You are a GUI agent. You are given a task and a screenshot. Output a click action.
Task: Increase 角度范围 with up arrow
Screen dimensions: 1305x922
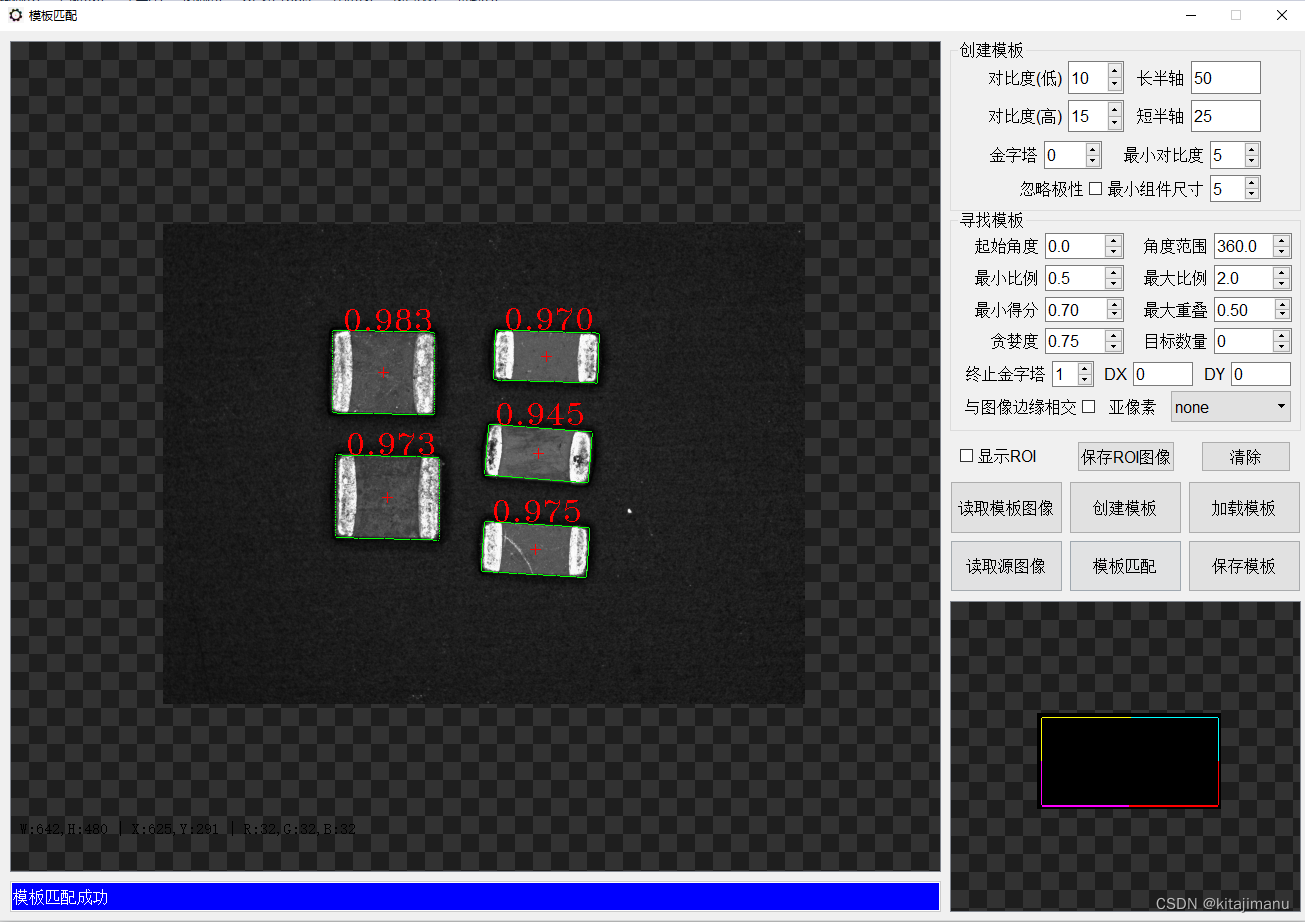tap(1283, 240)
